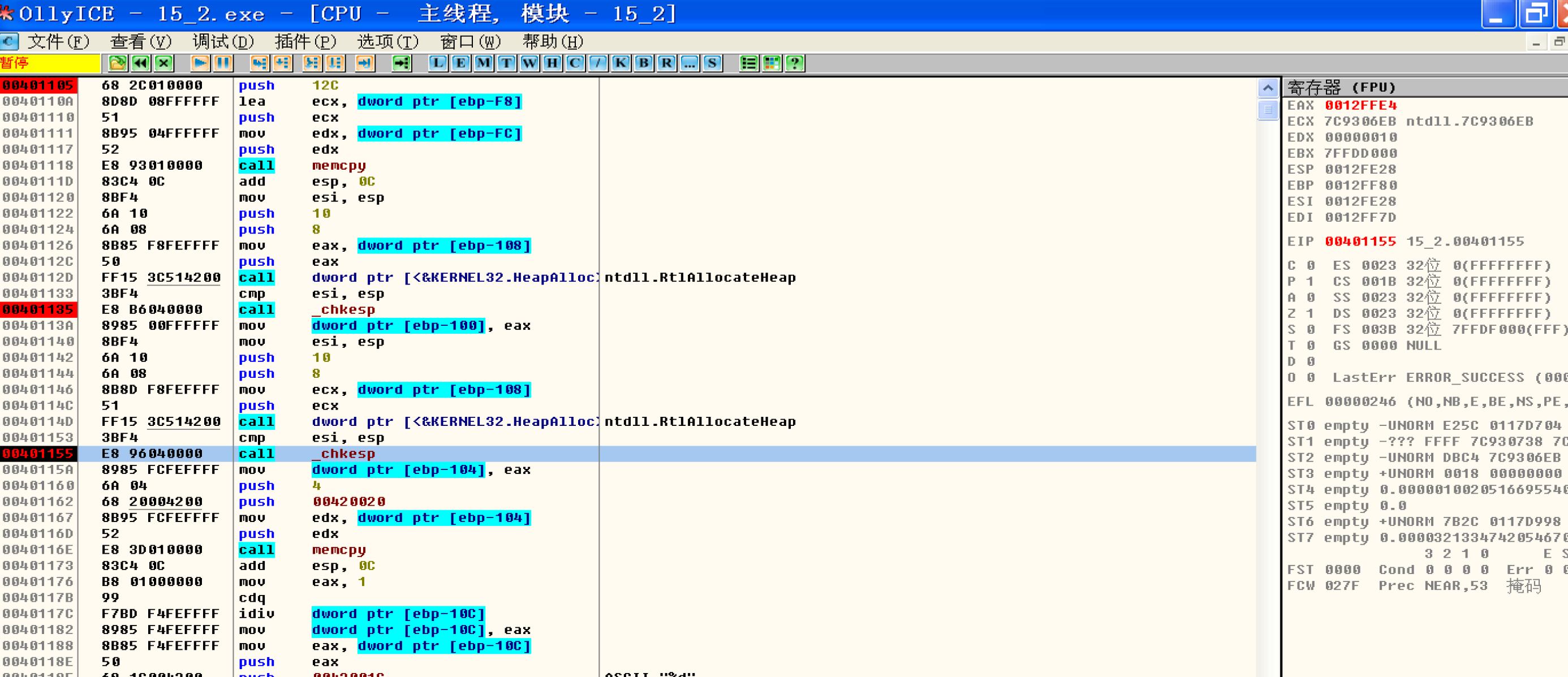Image resolution: width=1568 pixels, height=677 pixels.
Task: Open the 文件(F) menu
Action: (58, 41)
